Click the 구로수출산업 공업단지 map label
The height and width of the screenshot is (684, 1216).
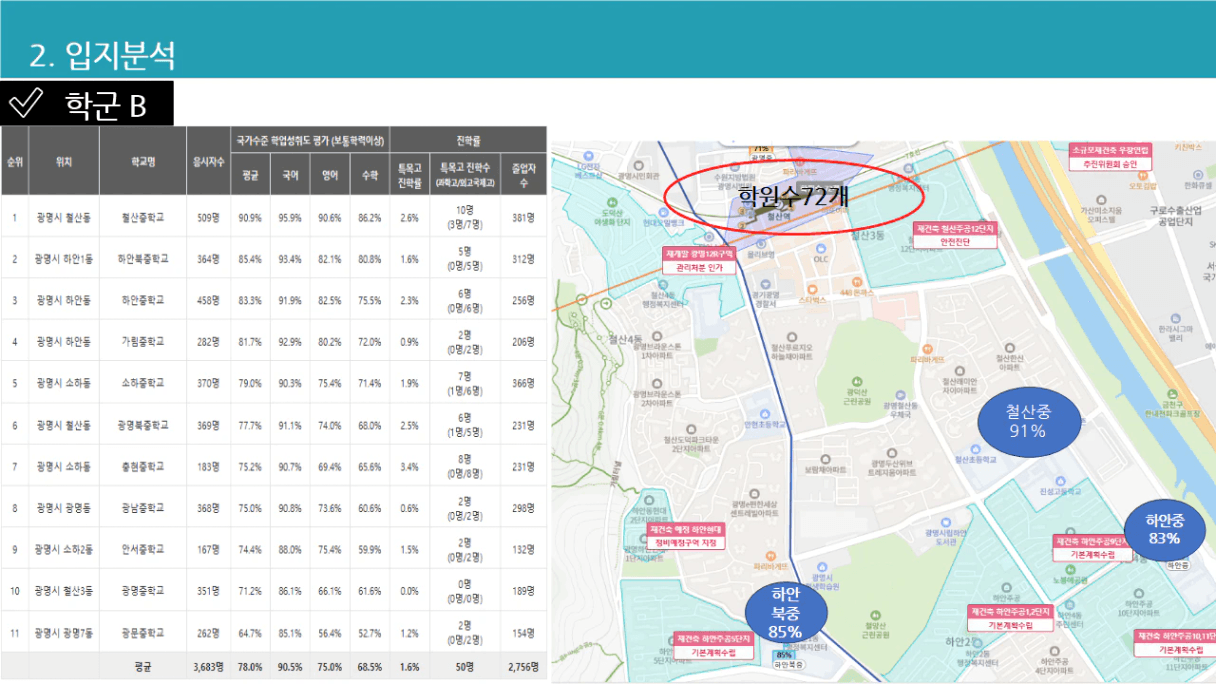1177,215
